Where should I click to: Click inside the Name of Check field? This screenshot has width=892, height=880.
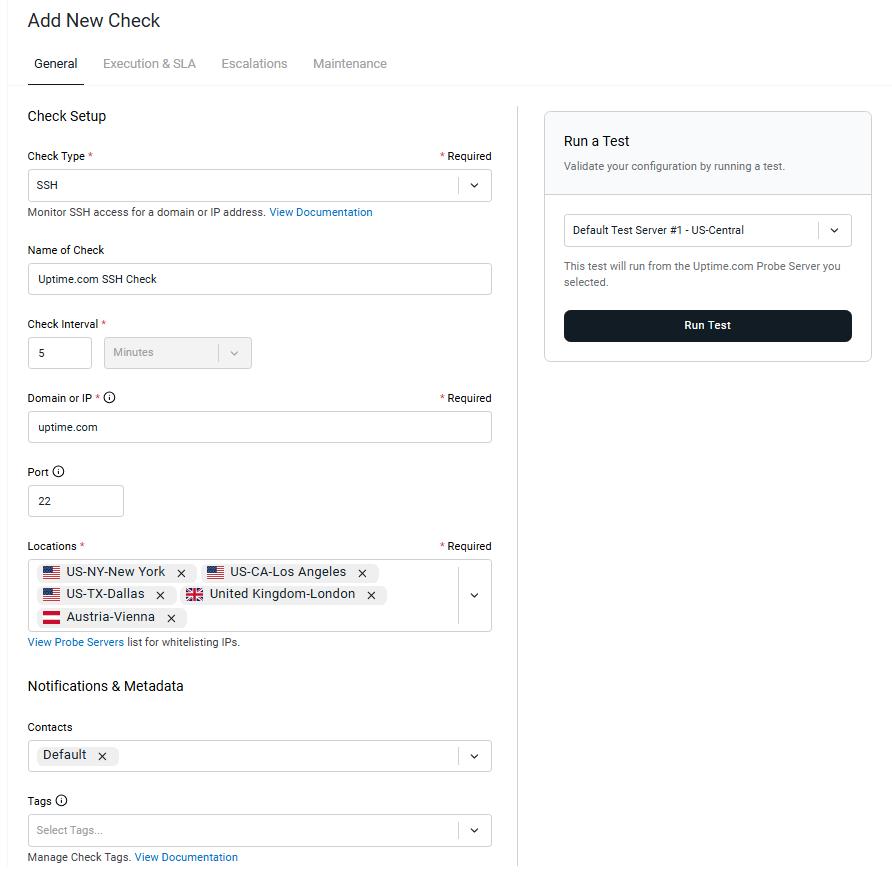coord(260,279)
